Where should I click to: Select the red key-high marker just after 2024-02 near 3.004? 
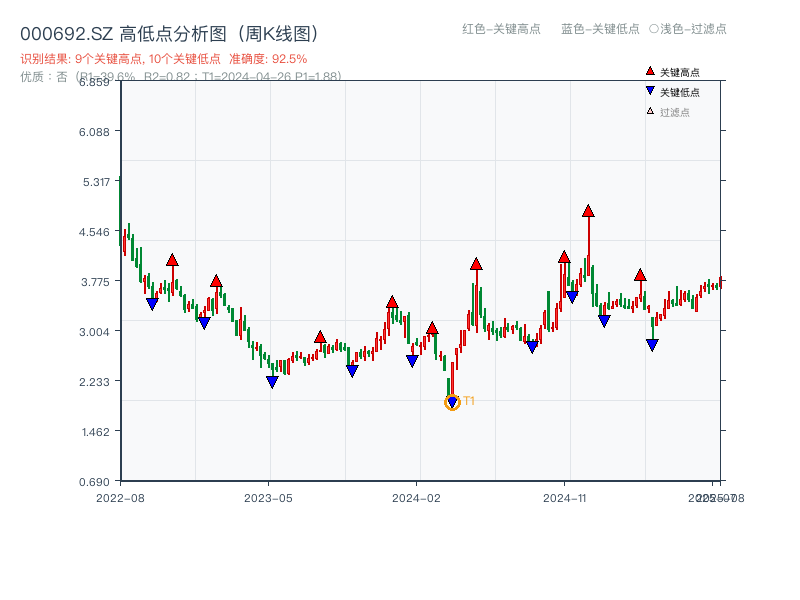[432, 328]
